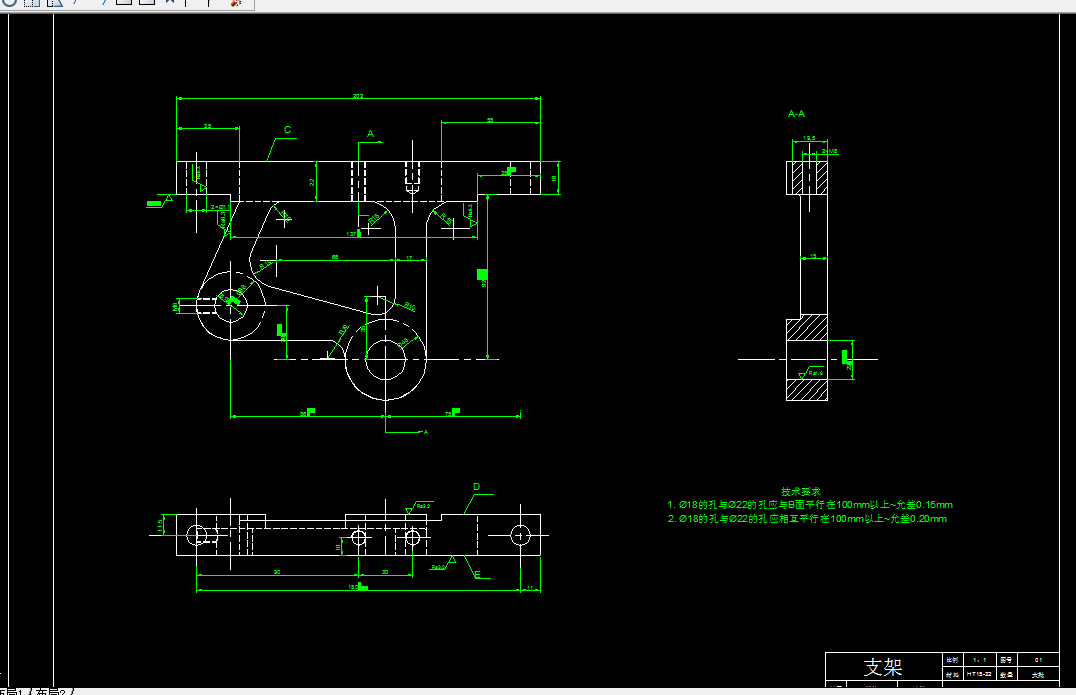This screenshot has width=1076, height=695.
Task: Click the 数量 label cell
Action: 1006,674
